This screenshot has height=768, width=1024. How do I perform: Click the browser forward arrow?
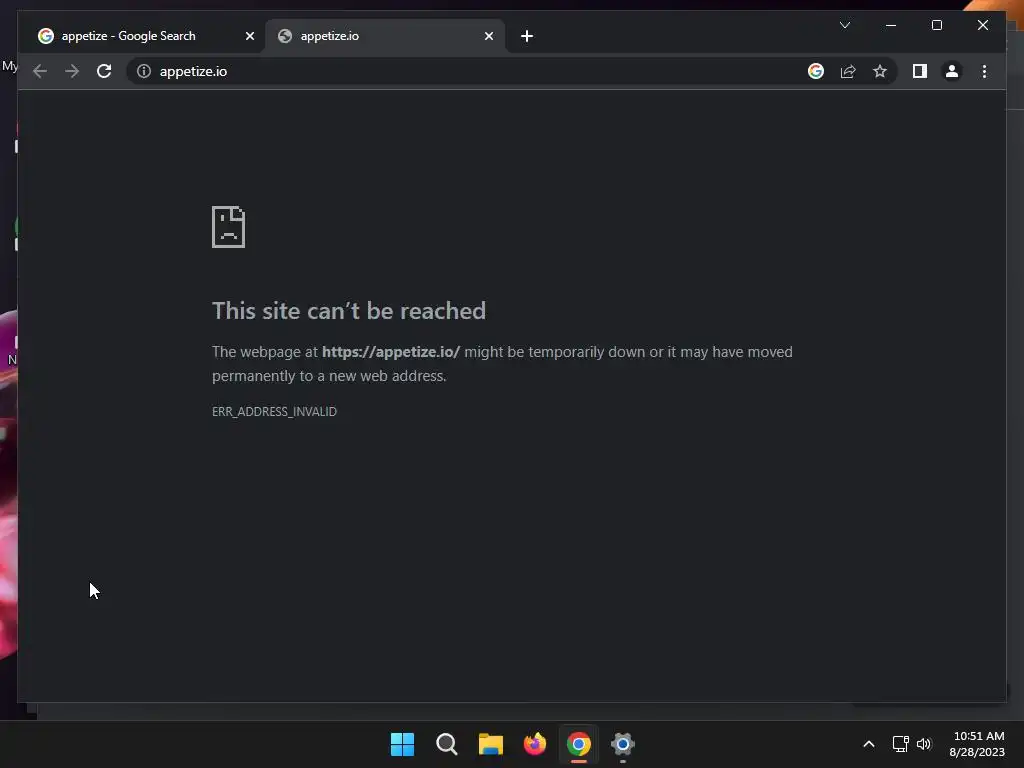tap(72, 71)
